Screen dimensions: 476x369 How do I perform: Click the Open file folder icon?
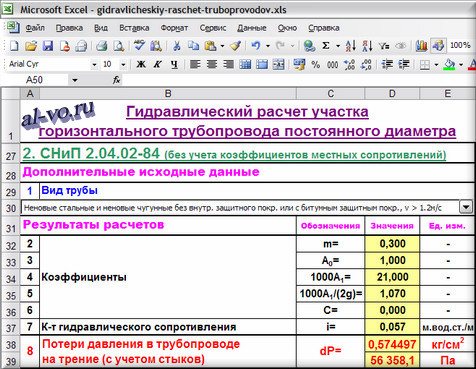pyautogui.click(x=31, y=46)
